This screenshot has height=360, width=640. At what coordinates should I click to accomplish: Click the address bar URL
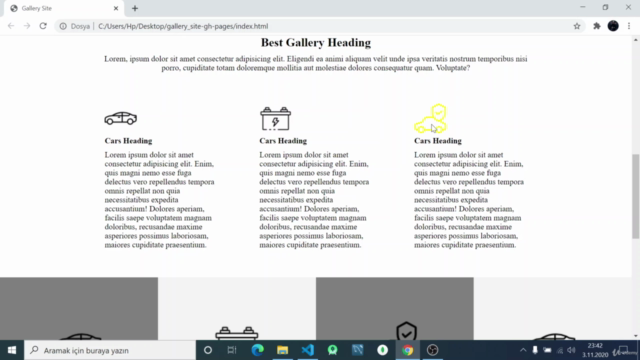click(183, 26)
